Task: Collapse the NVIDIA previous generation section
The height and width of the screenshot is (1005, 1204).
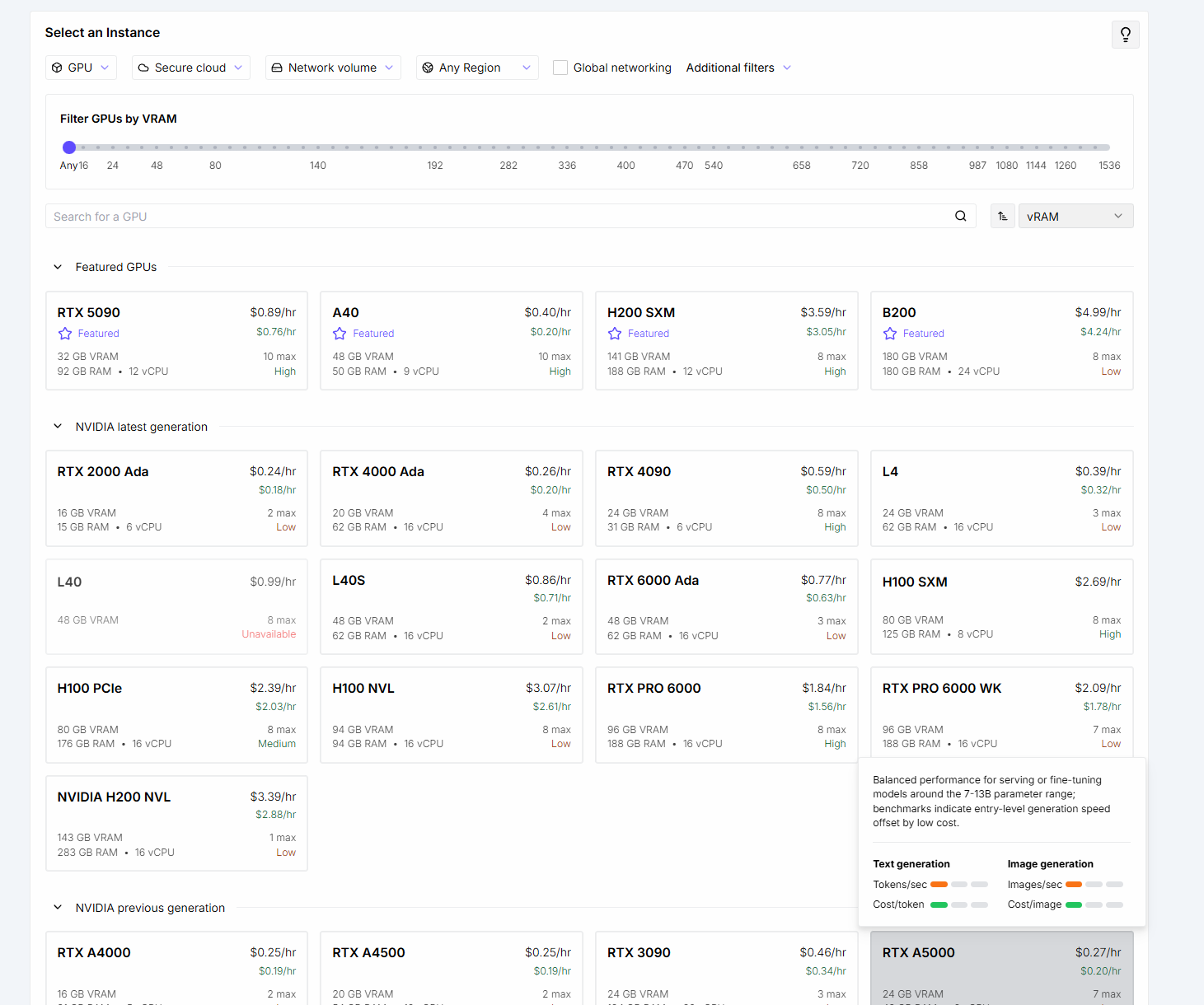Action: [58, 908]
